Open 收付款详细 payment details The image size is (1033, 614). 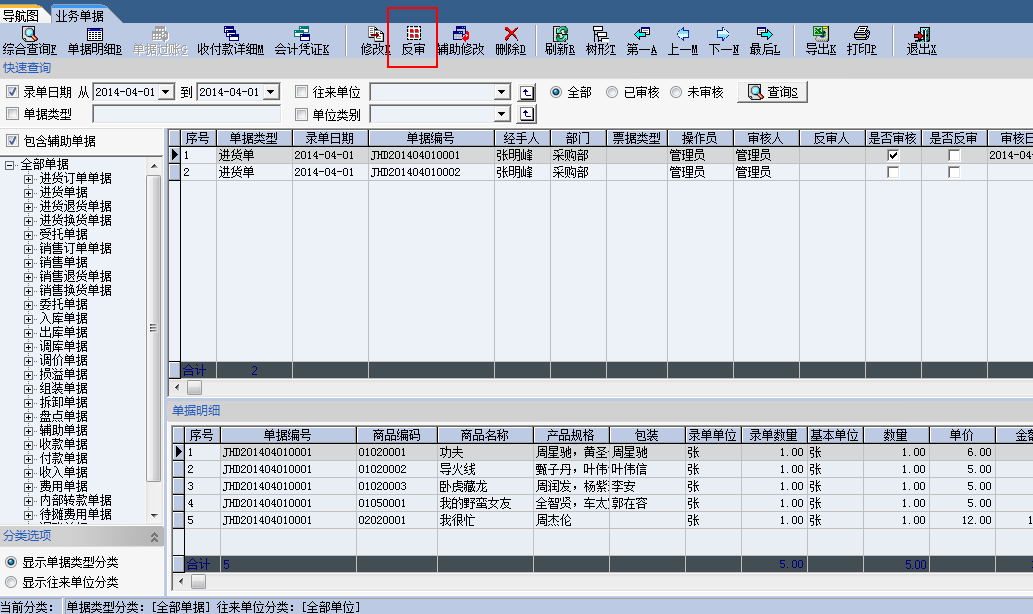(x=230, y=41)
